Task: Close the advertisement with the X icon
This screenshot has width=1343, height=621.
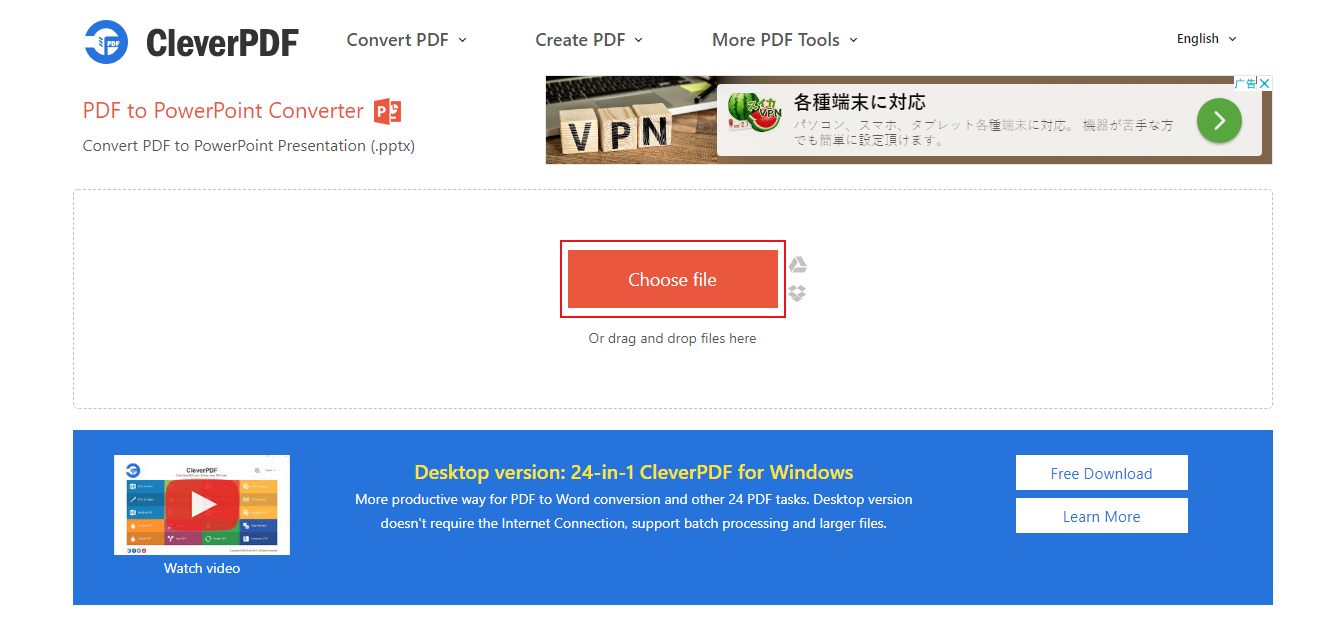Action: (x=1265, y=83)
